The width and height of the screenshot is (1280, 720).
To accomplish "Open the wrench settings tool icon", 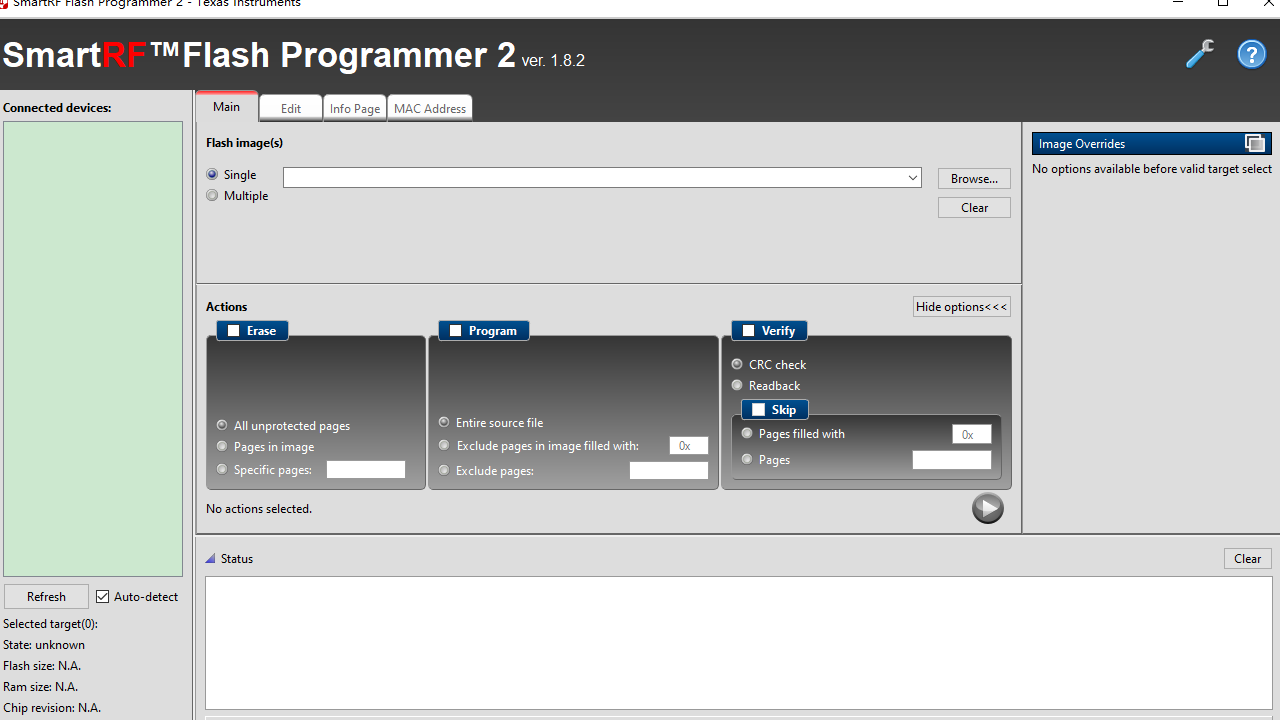I will (x=1200, y=54).
